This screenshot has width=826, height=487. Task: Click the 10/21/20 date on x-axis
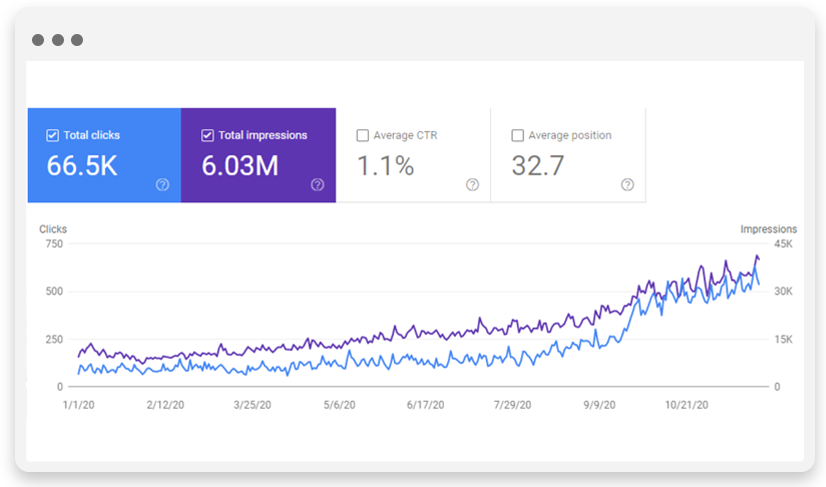coord(687,405)
